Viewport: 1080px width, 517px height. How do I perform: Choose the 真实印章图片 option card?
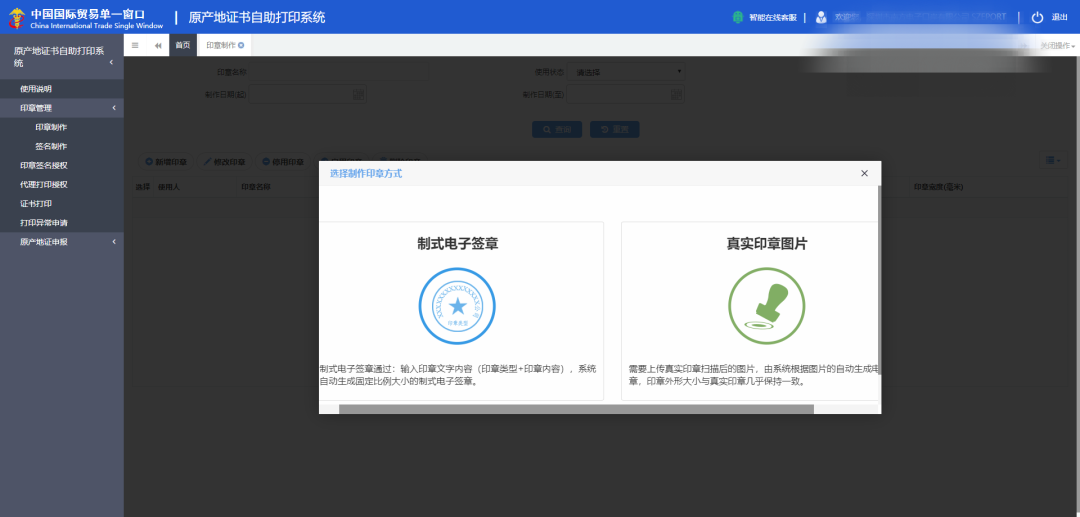[x=750, y=310]
